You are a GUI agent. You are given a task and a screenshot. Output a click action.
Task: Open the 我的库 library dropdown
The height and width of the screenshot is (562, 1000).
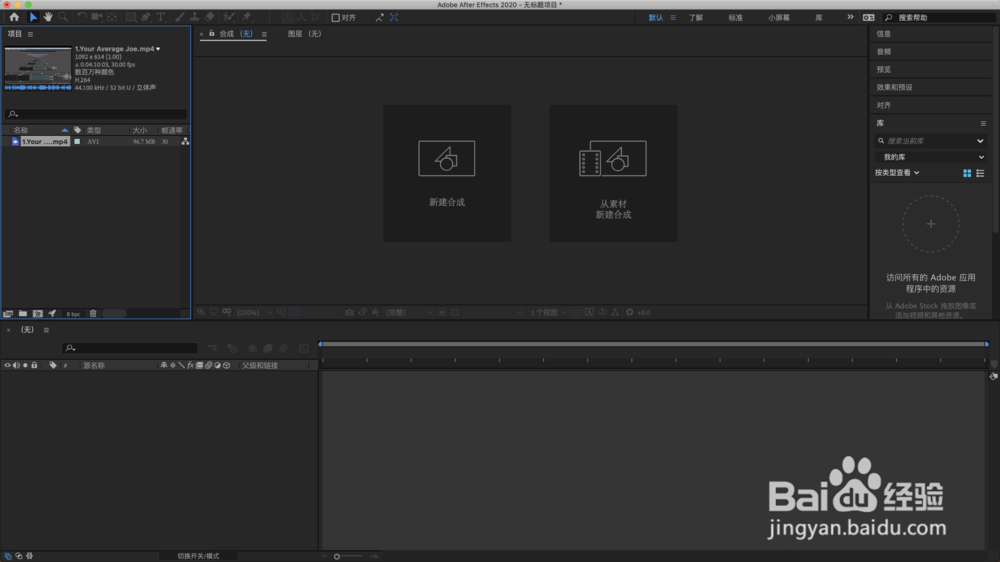931,157
